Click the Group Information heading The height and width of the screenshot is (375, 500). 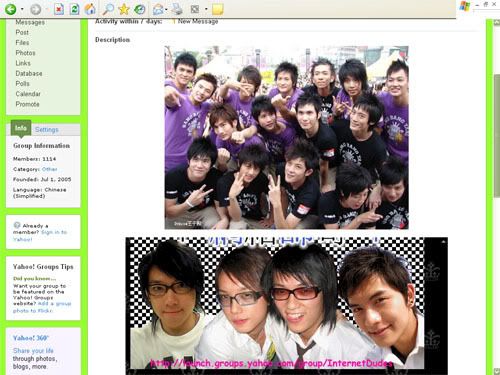click(42, 146)
